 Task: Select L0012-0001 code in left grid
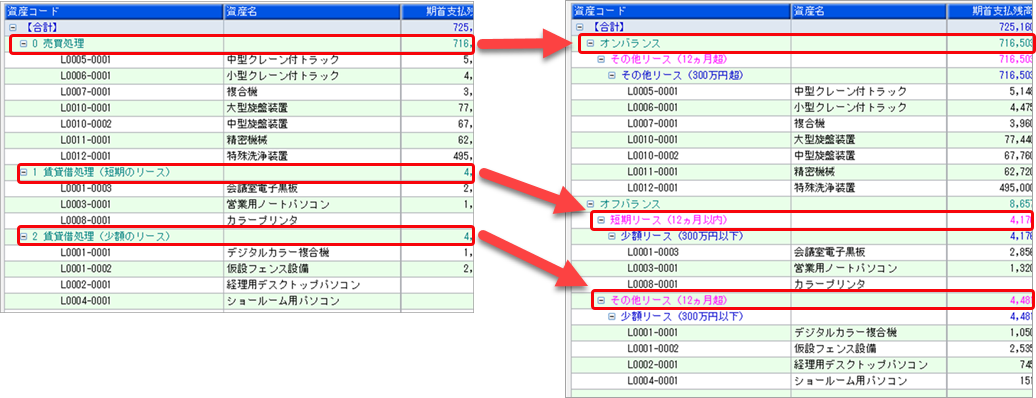[85, 156]
